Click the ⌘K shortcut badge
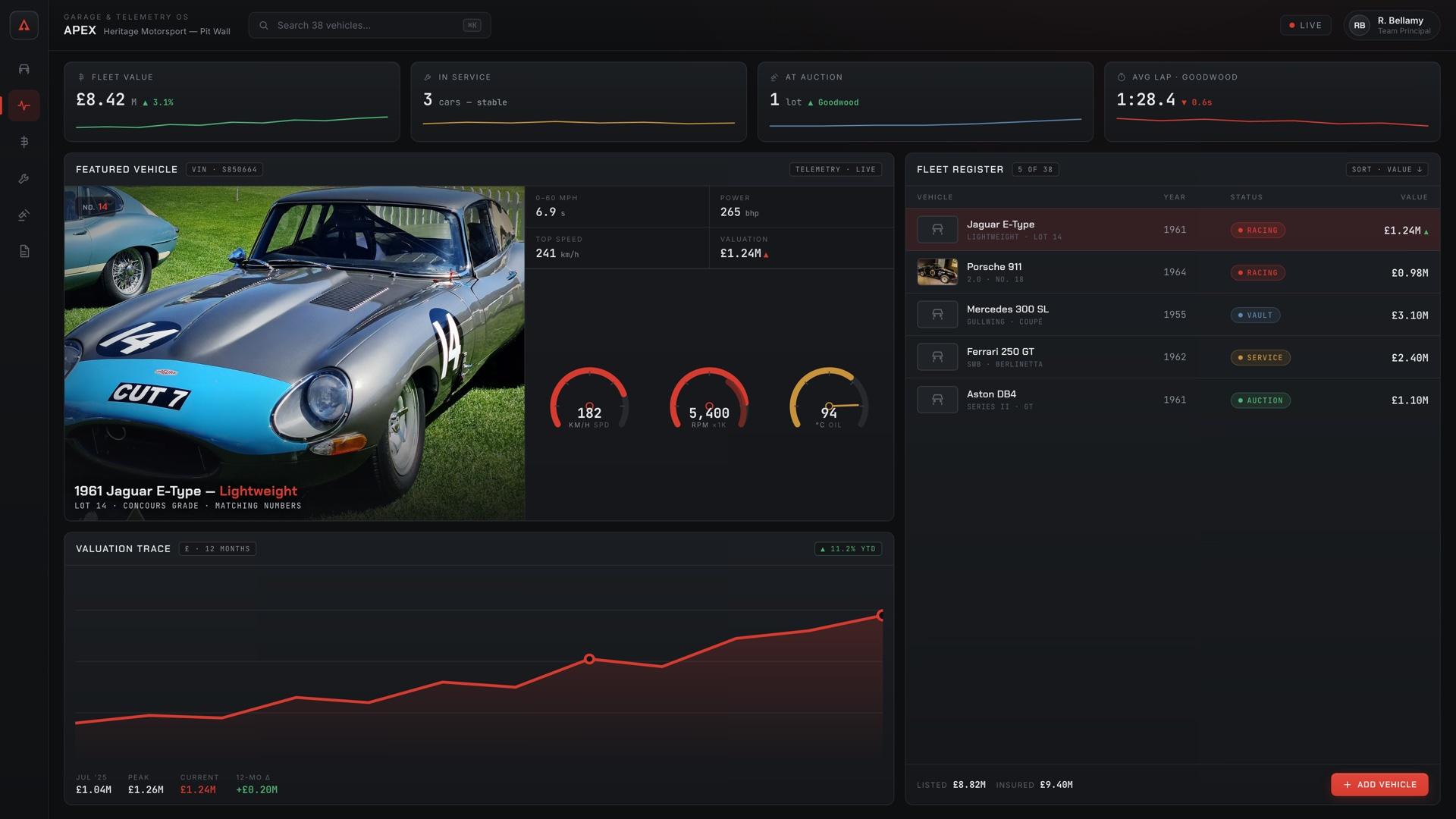Screen dimensions: 1456x819 pos(472,25)
